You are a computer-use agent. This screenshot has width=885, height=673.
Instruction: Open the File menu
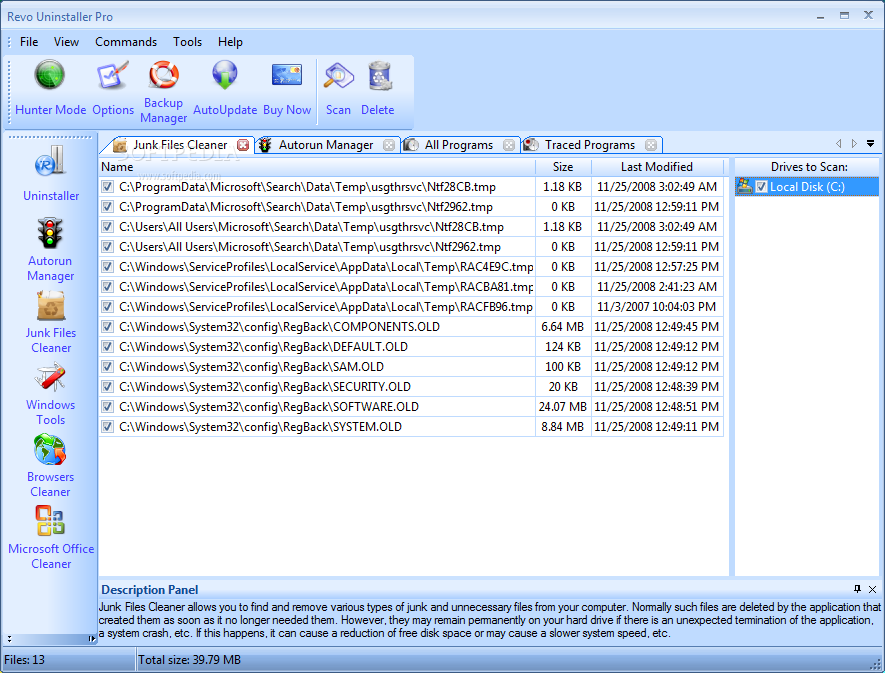coord(29,42)
